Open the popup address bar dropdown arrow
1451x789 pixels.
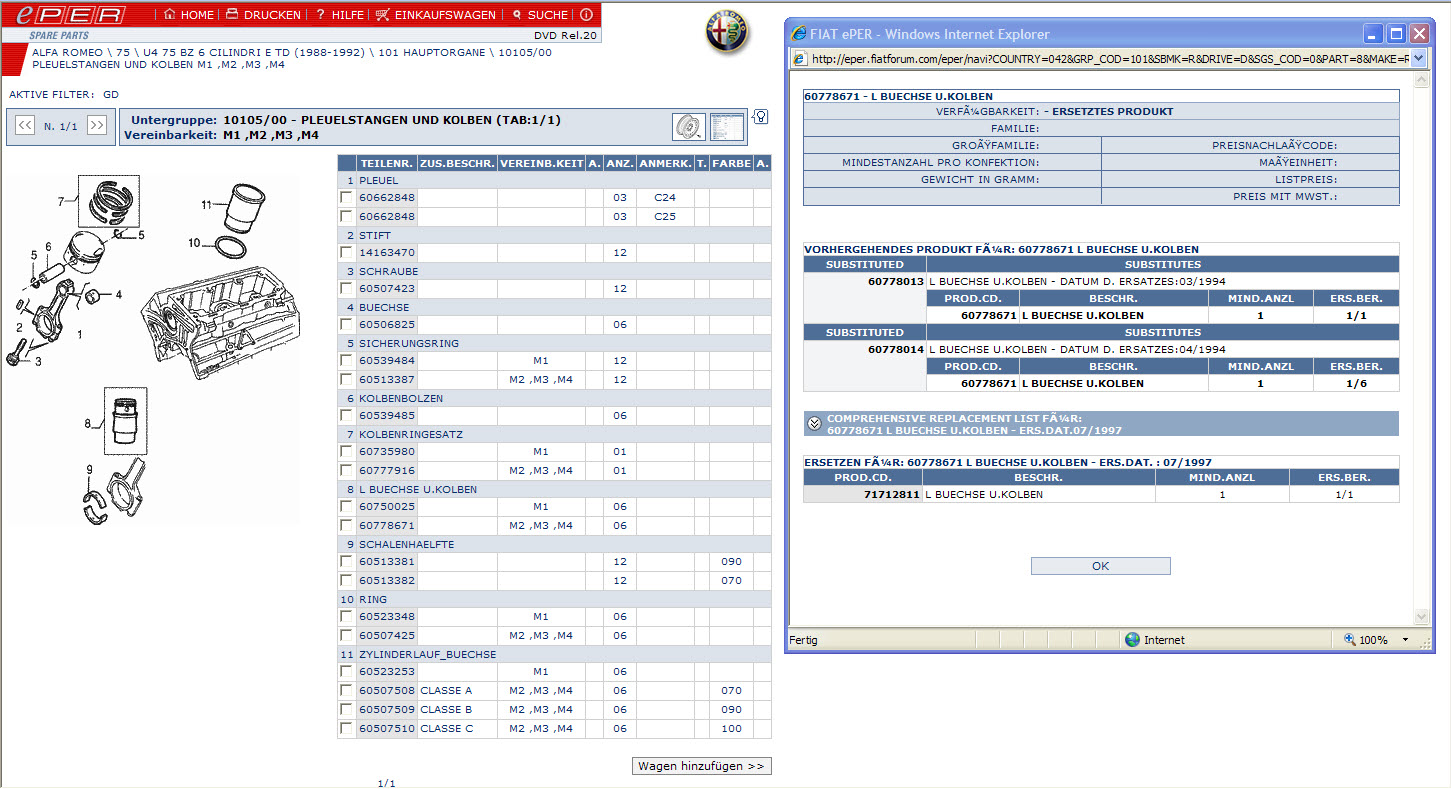pos(1420,59)
